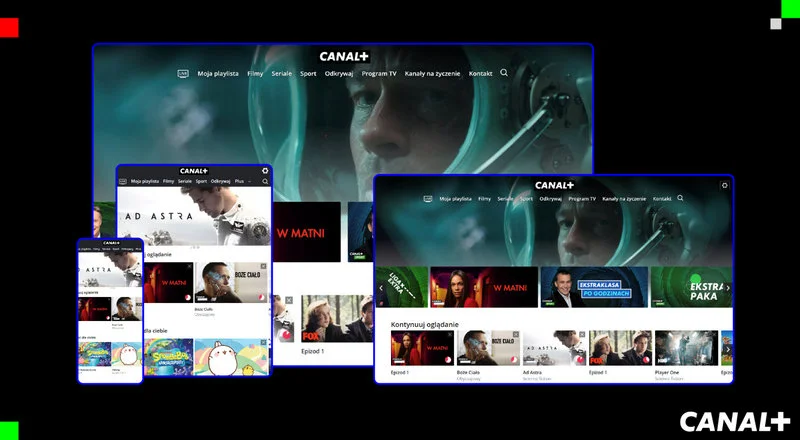Open live TV icon on right-hand screen
Viewport: 800px width, 440px height.
tap(428, 199)
